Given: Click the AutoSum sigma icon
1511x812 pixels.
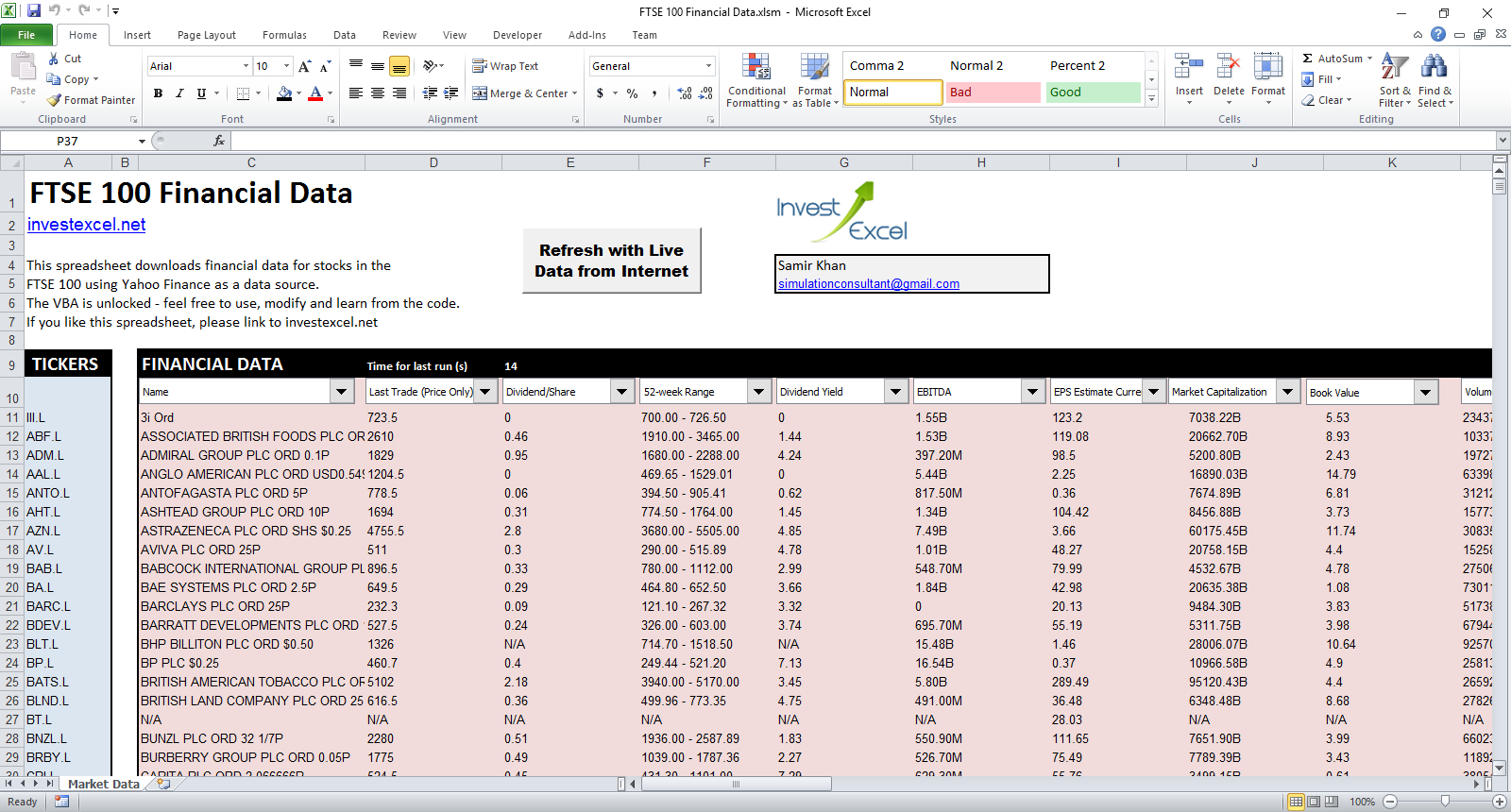Looking at the screenshot, I should (1308, 59).
